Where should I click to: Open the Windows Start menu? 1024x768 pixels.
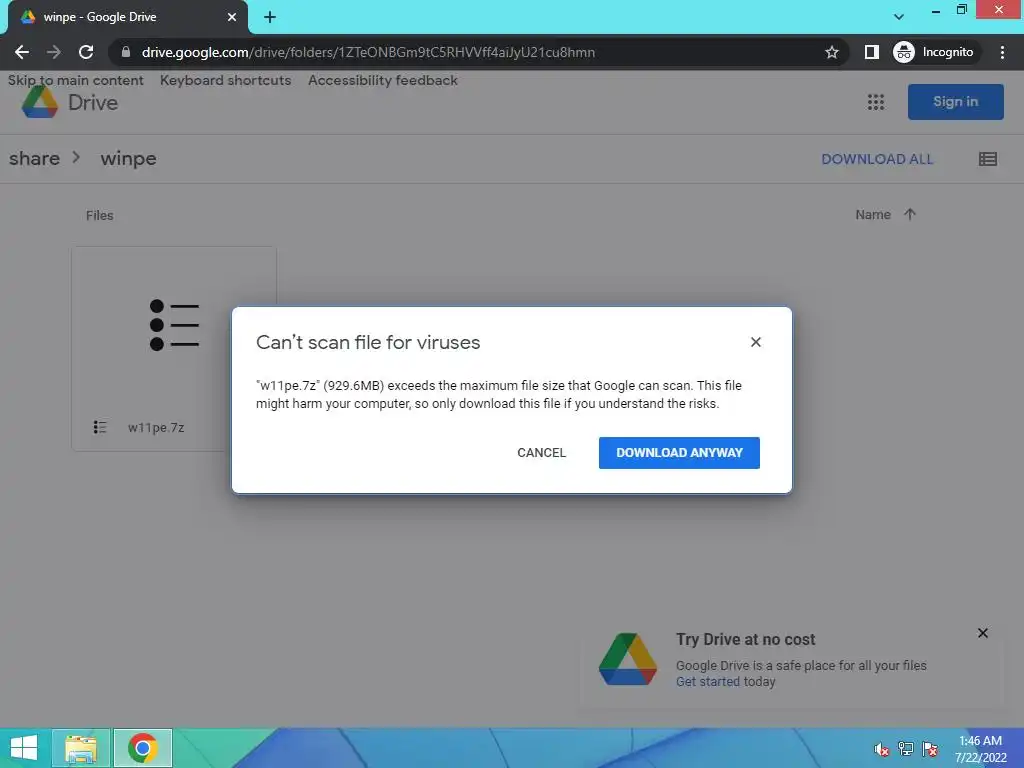coord(24,748)
